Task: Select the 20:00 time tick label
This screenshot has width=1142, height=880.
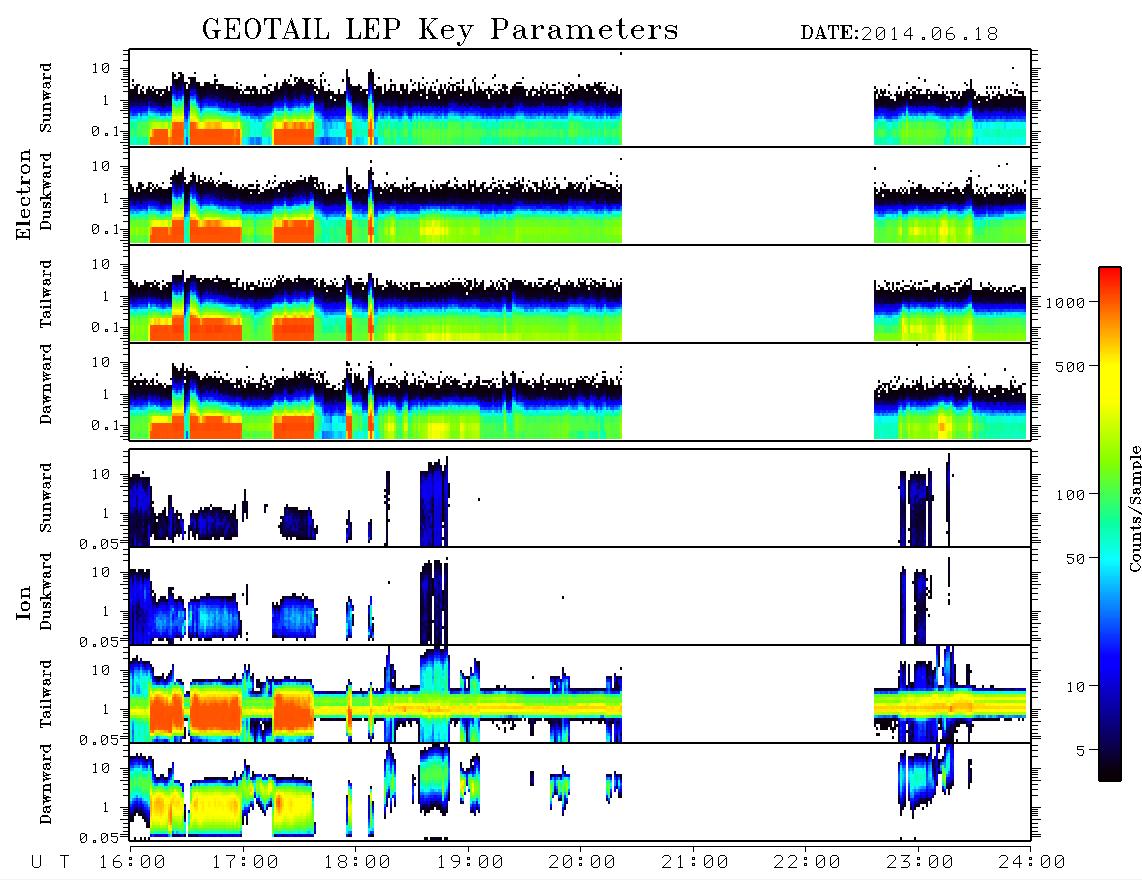Action: pyautogui.click(x=582, y=862)
